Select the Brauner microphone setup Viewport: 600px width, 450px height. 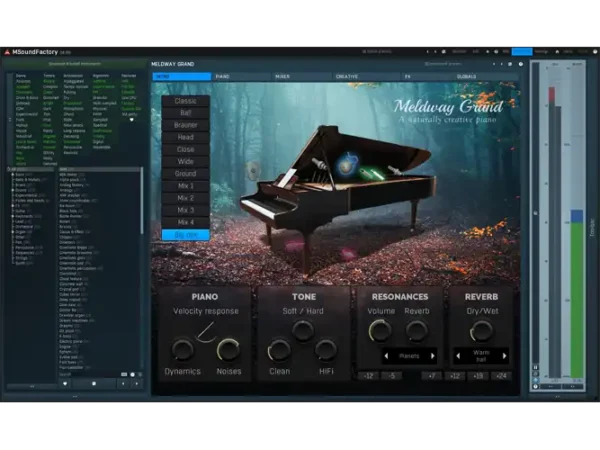(186, 125)
